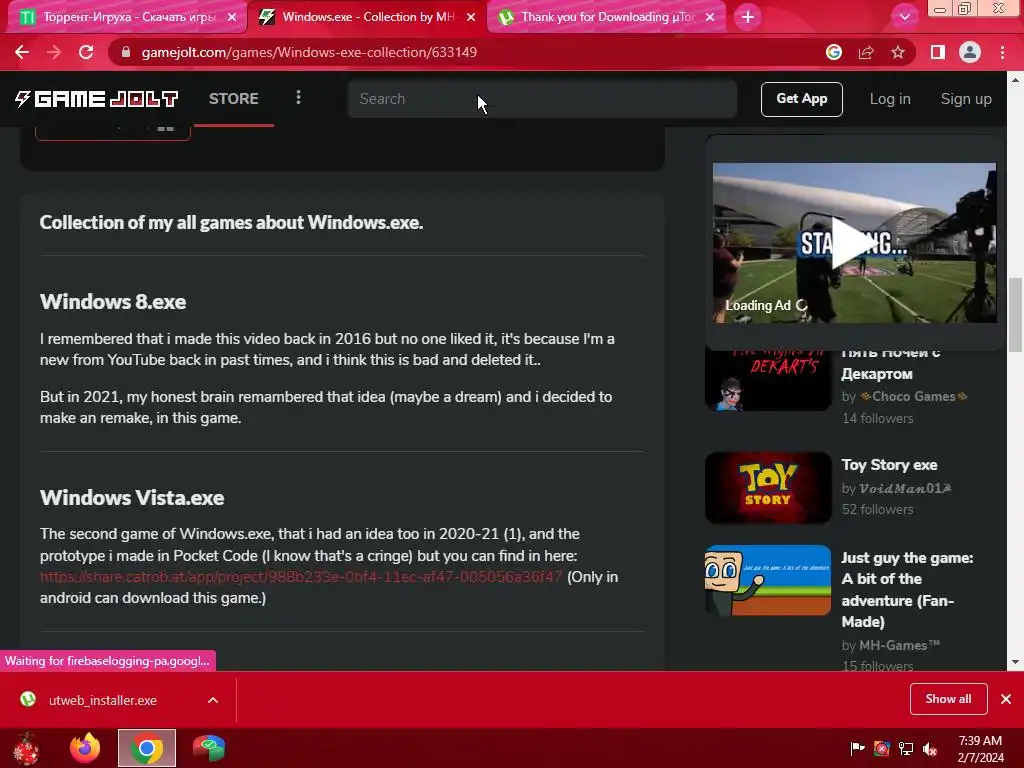Close the downloads bar
Screen dimensions: 1024x768
pos(1006,699)
